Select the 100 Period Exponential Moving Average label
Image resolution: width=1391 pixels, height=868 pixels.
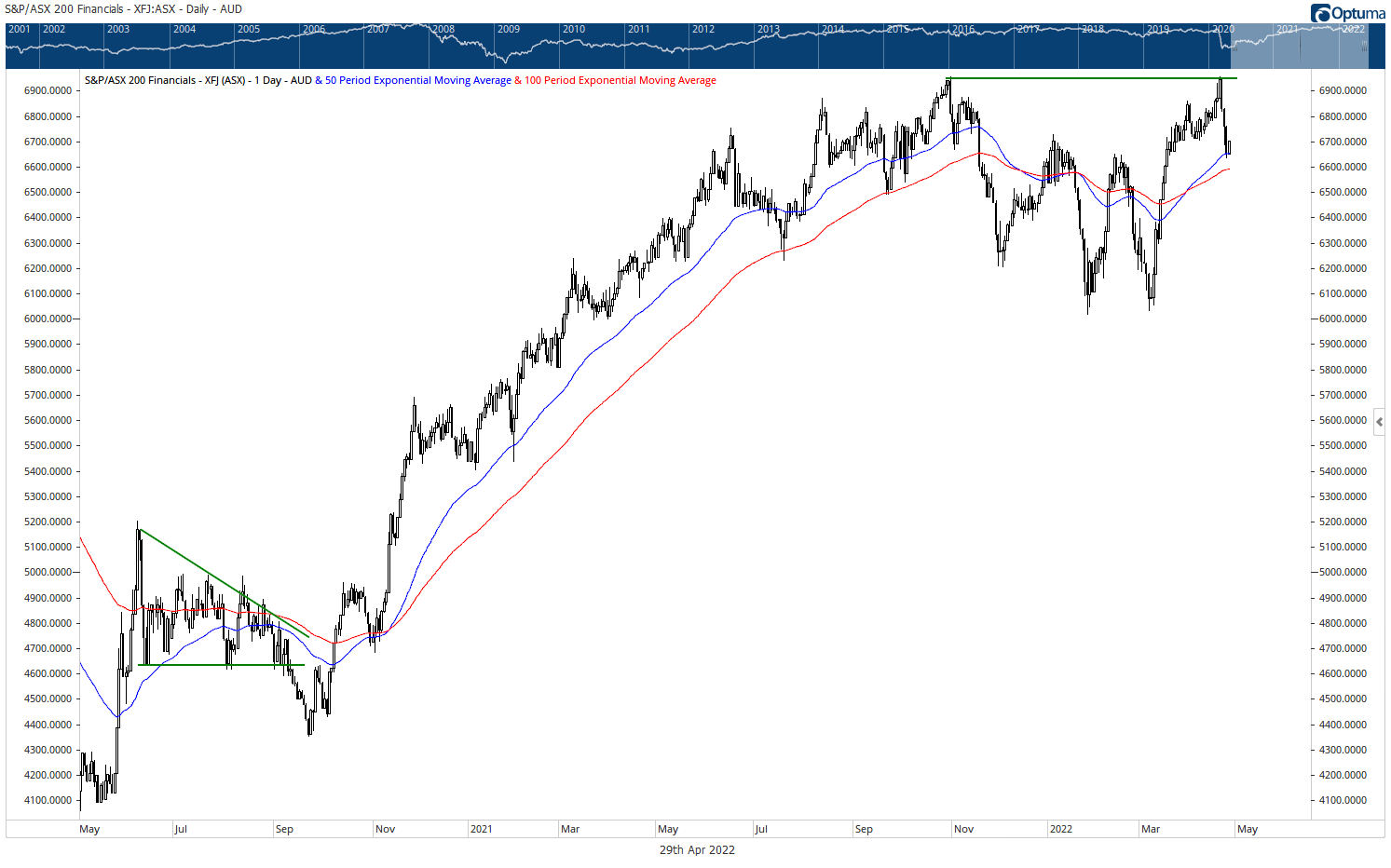point(620,80)
